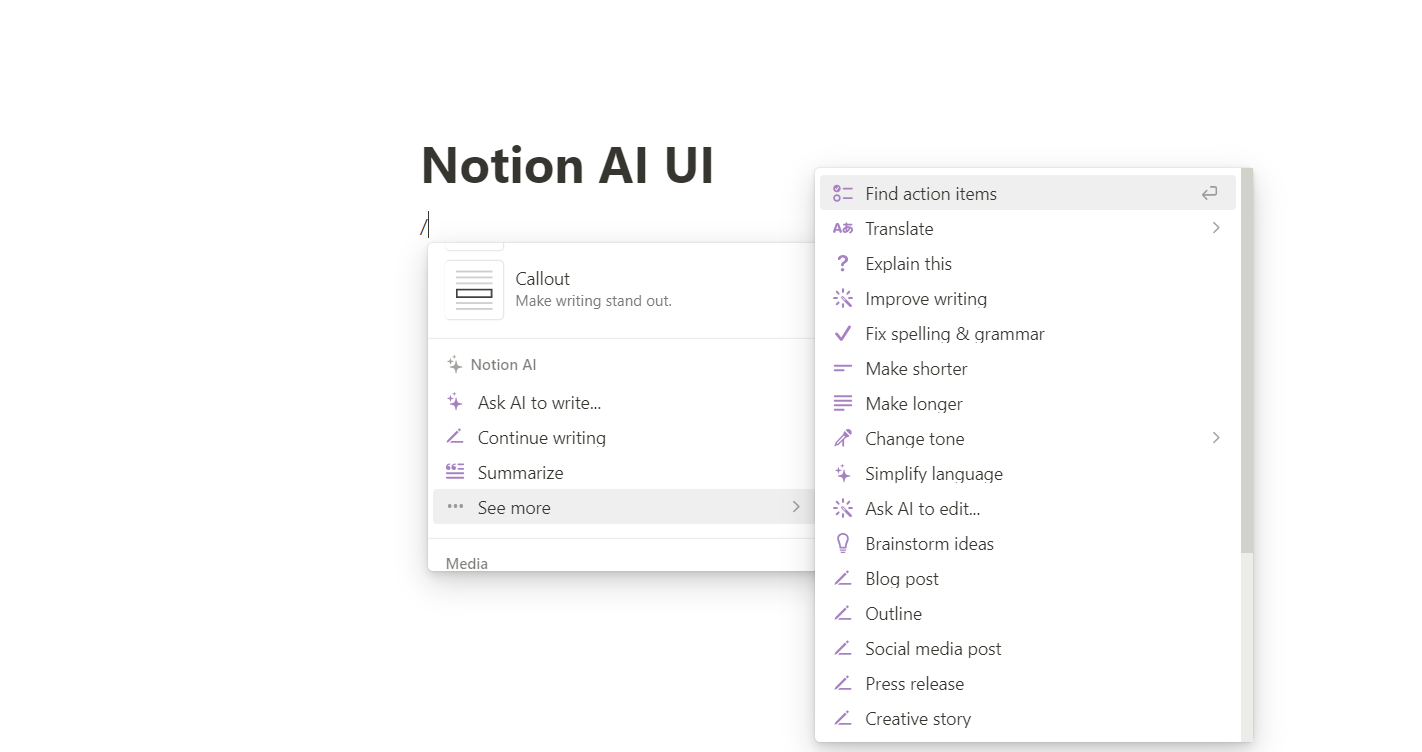Open the See more menu entry
Screen dimensions: 1422x752
click(624, 507)
